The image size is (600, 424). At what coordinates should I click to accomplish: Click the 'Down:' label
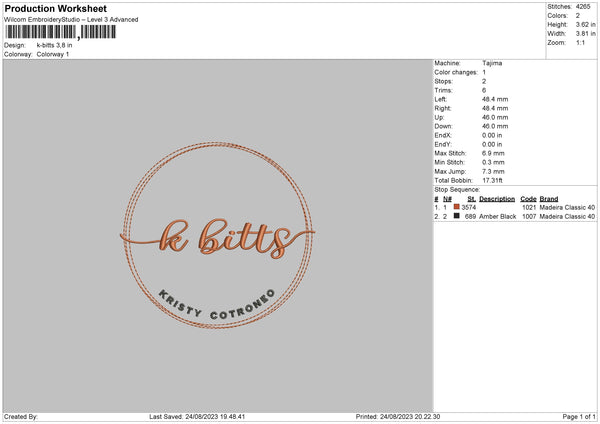(x=443, y=126)
